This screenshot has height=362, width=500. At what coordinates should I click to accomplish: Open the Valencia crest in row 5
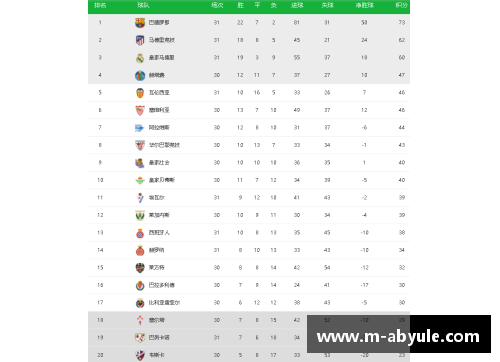[x=140, y=93]
